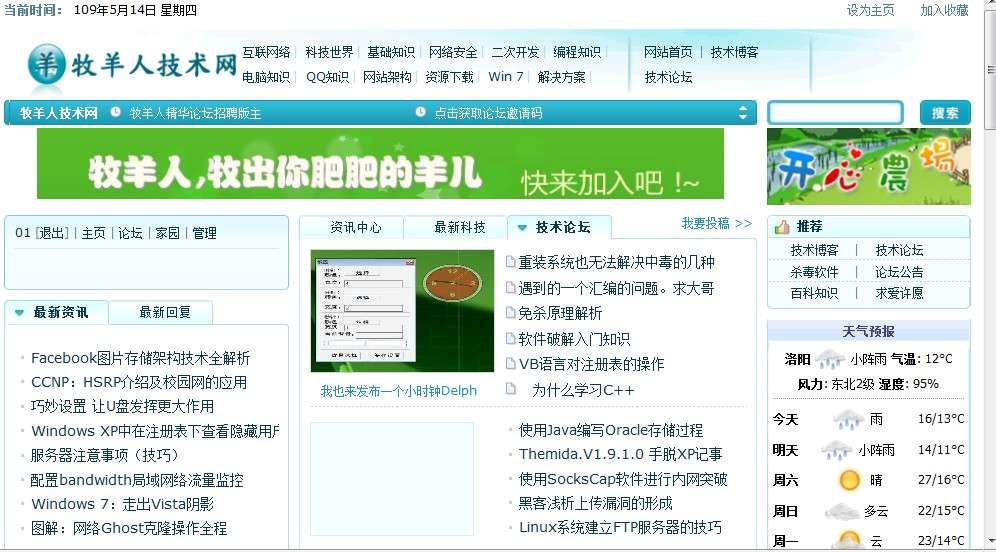Click the document icon beside 免杀原理解析
Screen dimensions: 996x552
[511, 313]
